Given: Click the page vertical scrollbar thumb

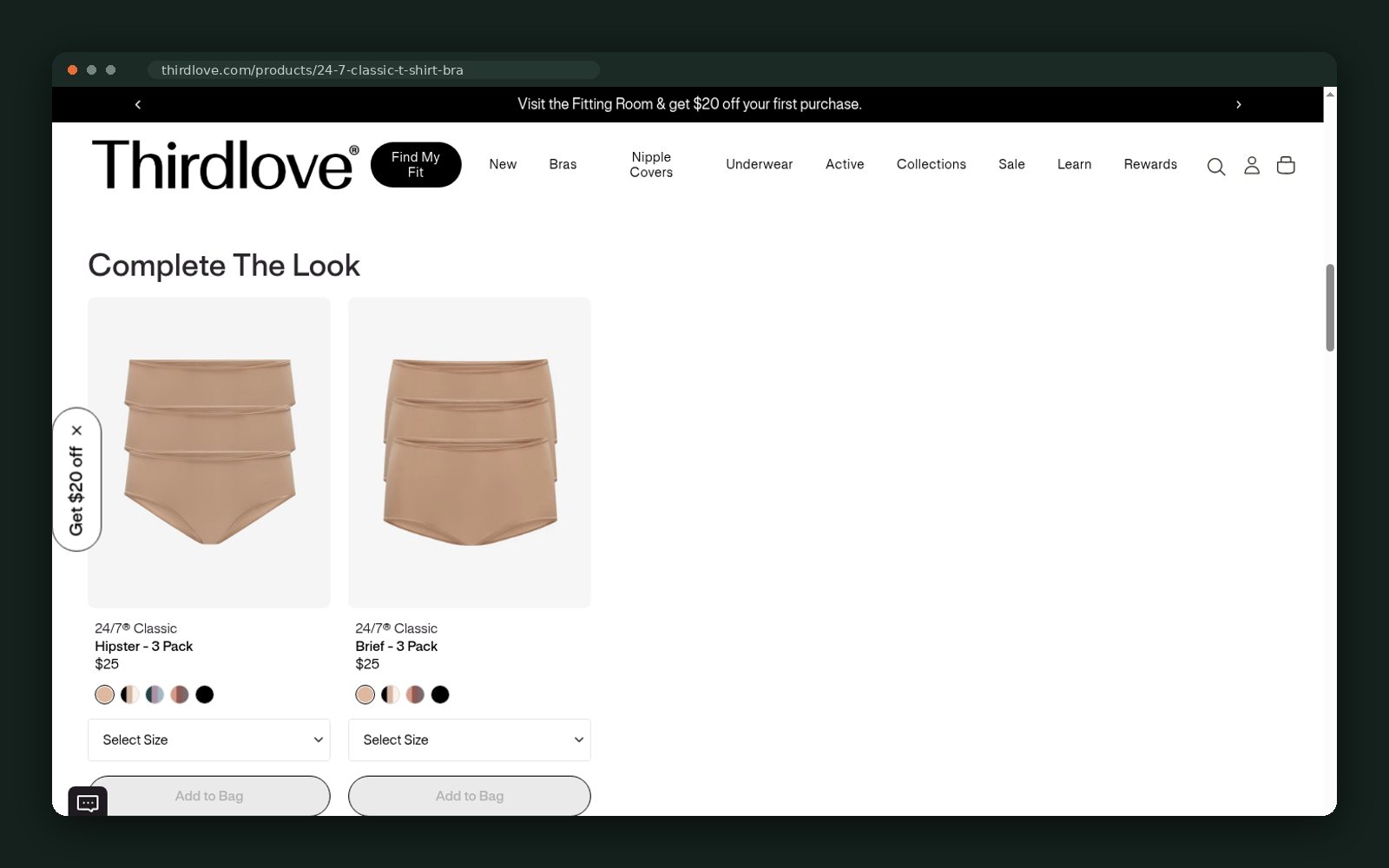Looking at the screenshot, I should [x=1330, y=307].
